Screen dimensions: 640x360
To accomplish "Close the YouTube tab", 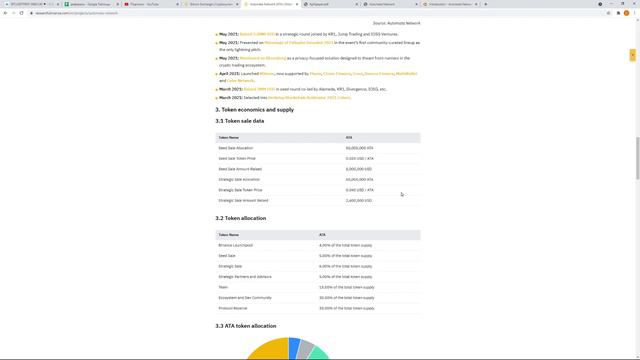I will (x=177, y=4).
